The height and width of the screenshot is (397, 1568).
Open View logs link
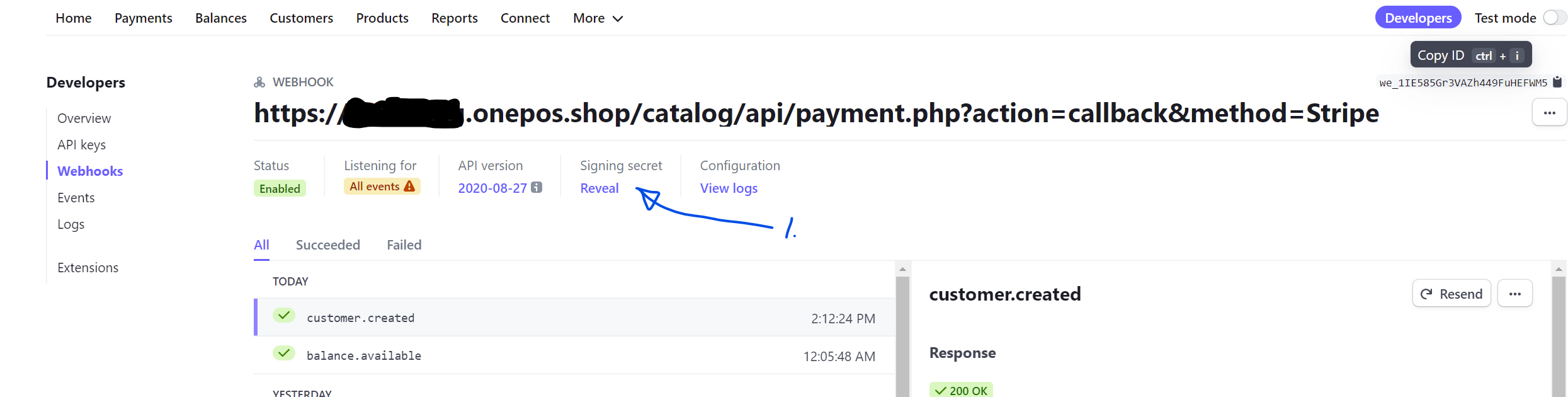pyautogui.click(x=729, y=188)
